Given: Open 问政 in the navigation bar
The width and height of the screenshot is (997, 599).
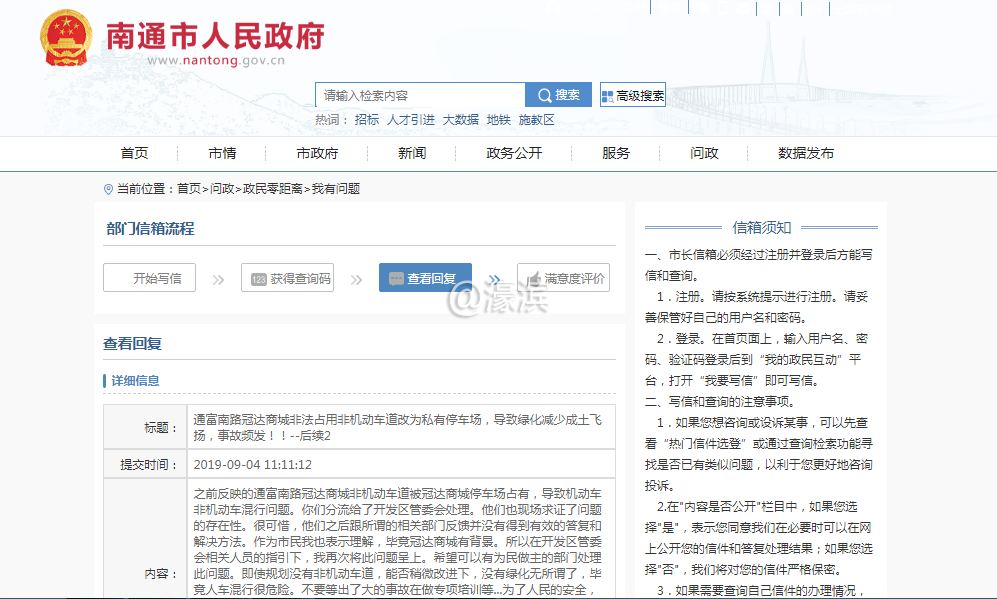Looking at the screenshot, I should [704, 153].
